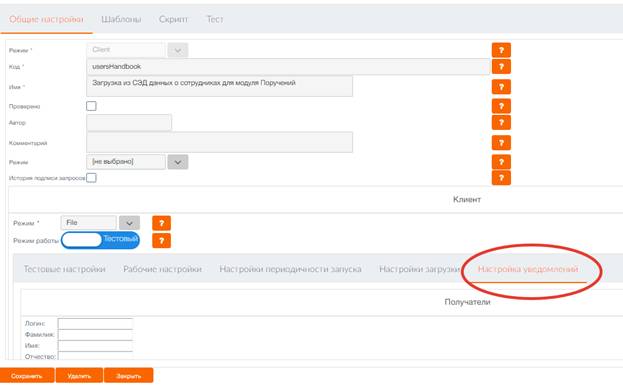This screenshot has width=623, height=388.
Task: Enable История подписи запросов checkbox
Action: pos(91,178)
